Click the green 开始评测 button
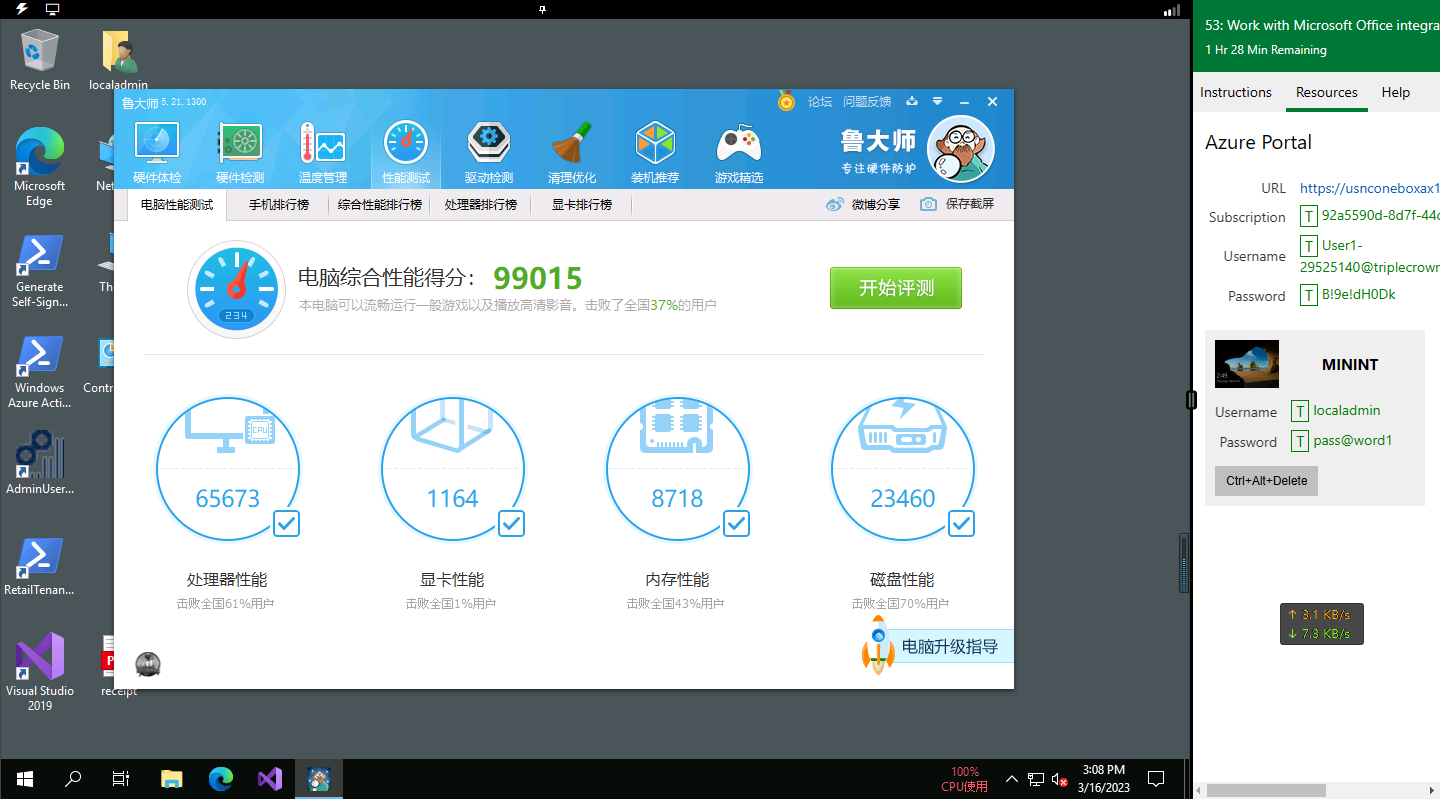This screenshot has height=799, width=1440. point(895,288)
